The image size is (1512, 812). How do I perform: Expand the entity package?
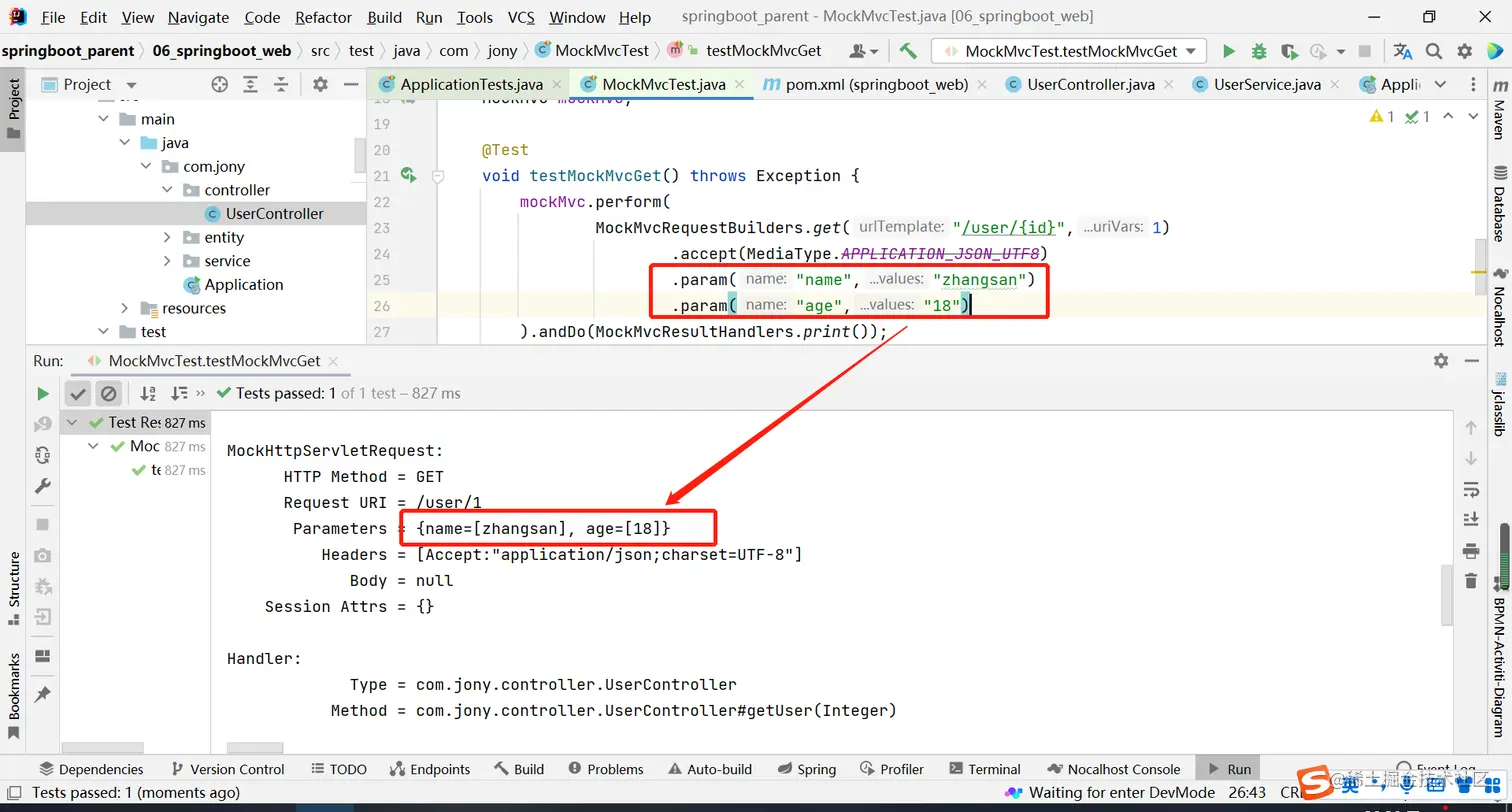[x=167, y=237]
